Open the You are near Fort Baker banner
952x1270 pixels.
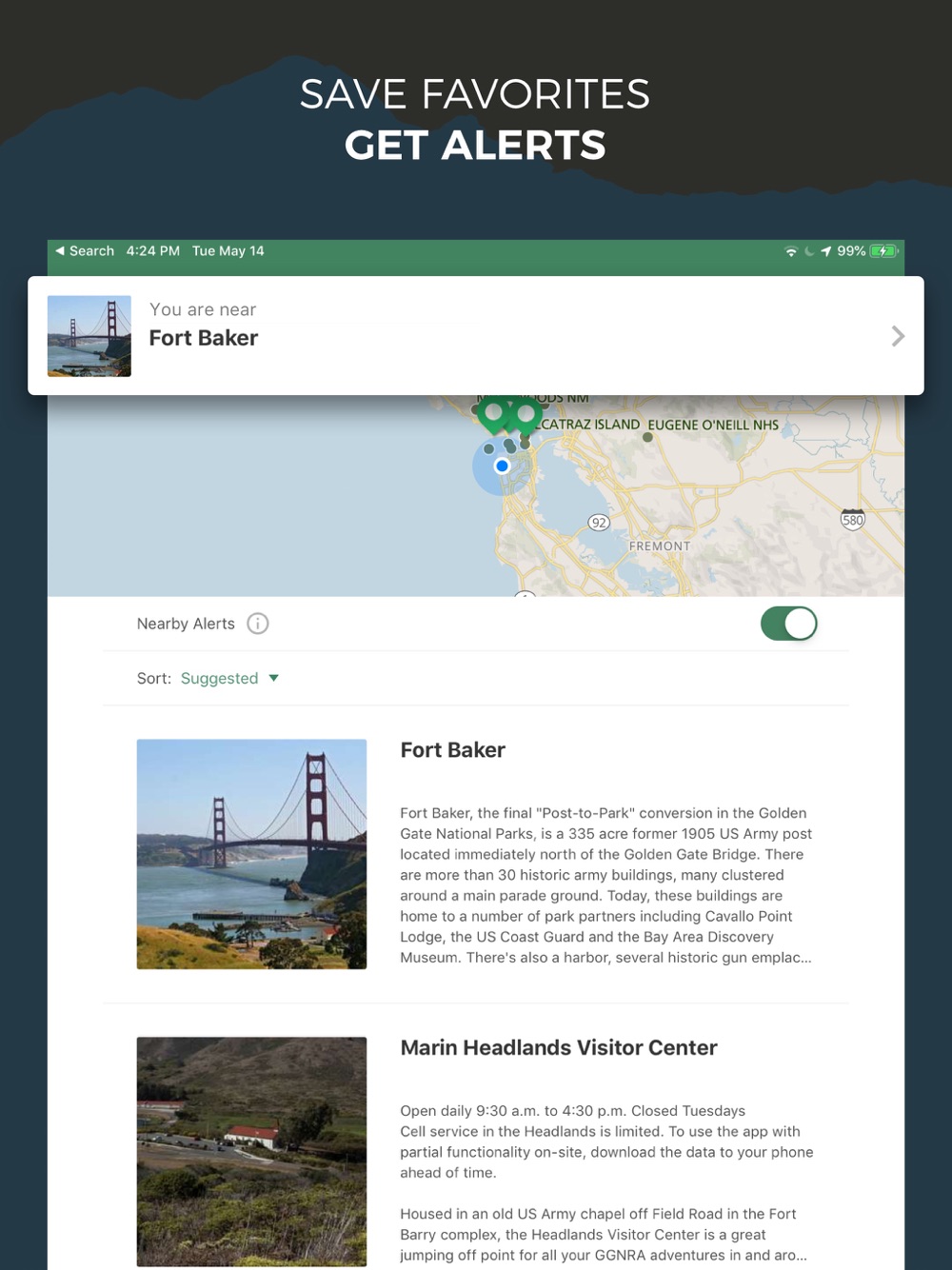click(x=476, y=335)
